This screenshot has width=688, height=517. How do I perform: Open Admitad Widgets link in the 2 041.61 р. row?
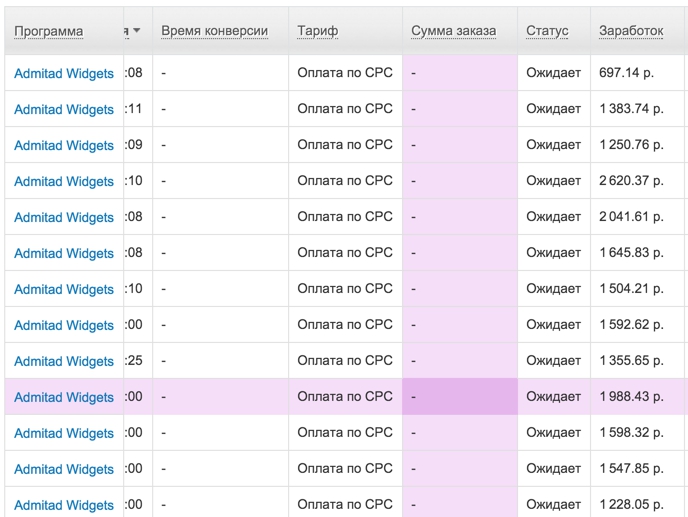(64, 217)
